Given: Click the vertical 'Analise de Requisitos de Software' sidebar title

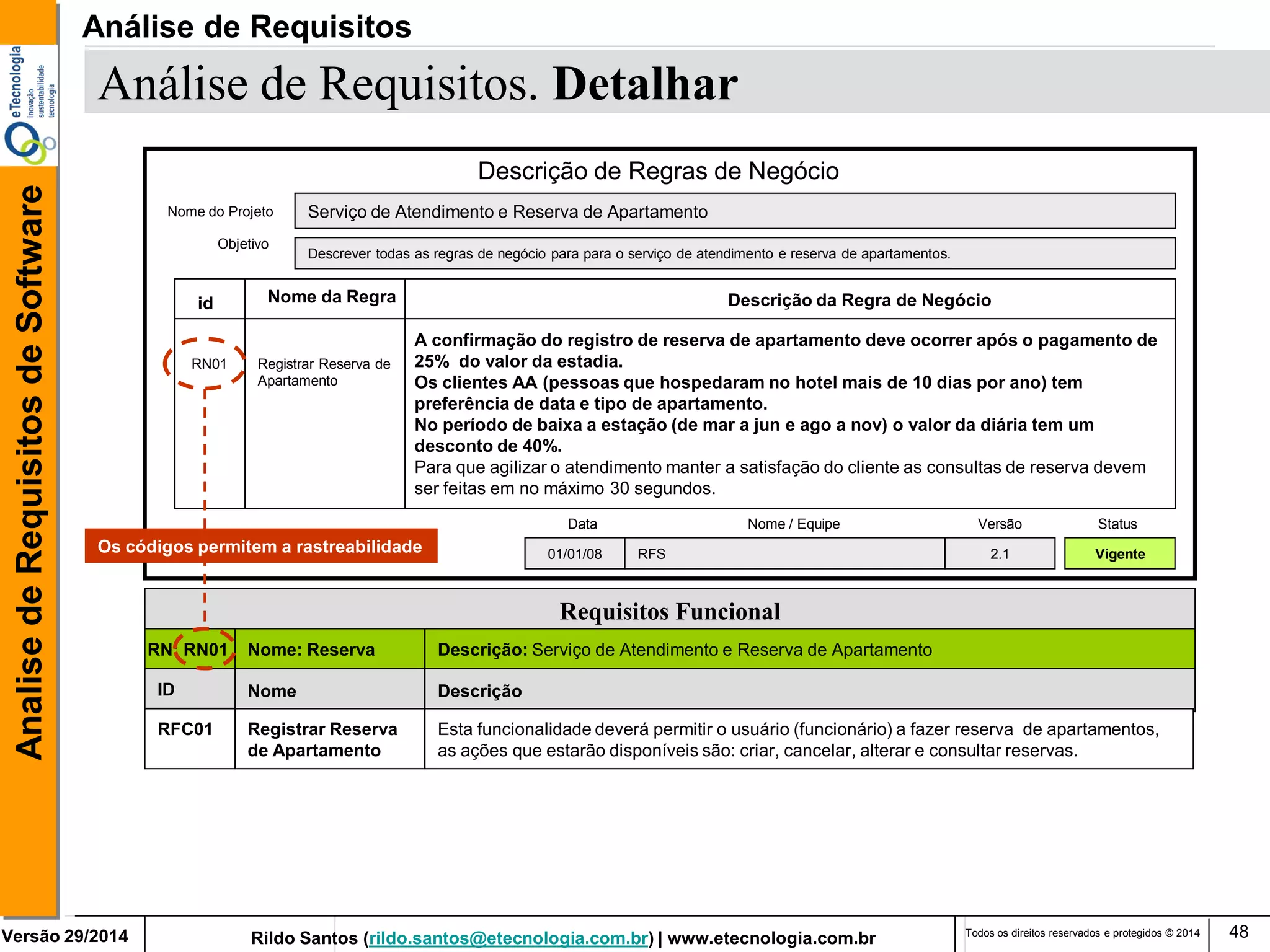Looking at the screenshot, I should pos(29,472).
